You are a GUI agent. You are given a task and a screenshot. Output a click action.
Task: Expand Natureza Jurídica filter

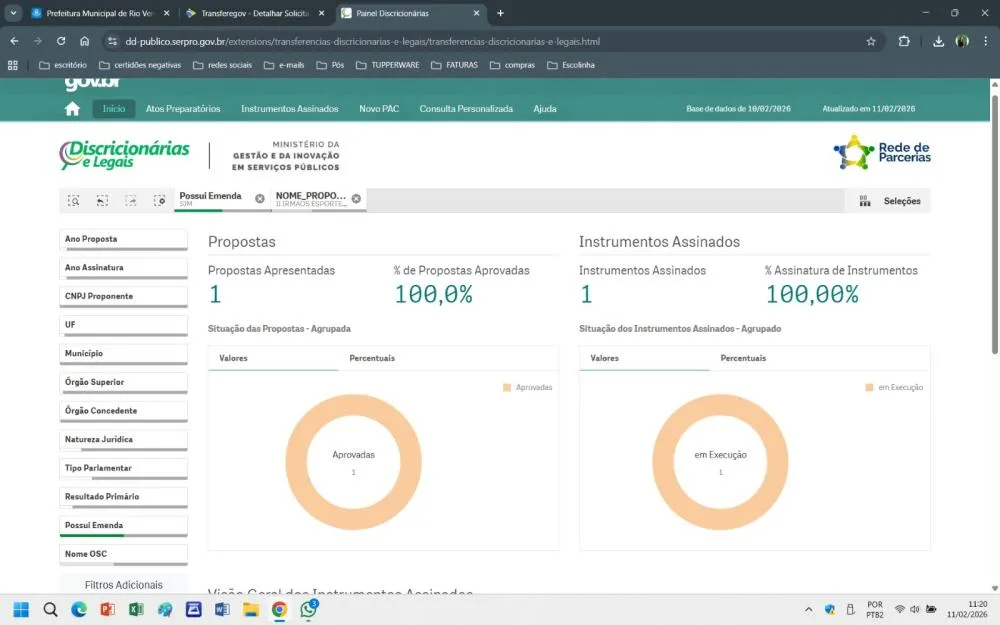(123, 440)
